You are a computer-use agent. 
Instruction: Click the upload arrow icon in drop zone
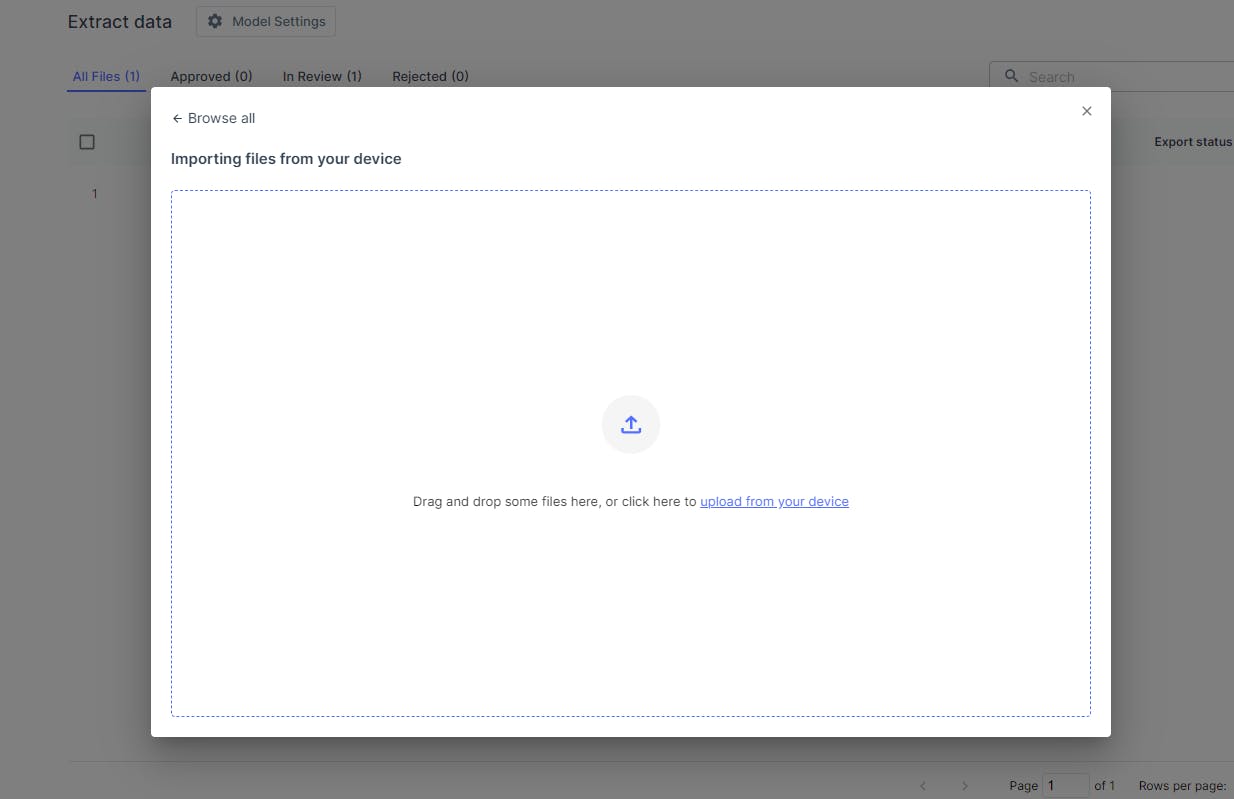(631, 425)
